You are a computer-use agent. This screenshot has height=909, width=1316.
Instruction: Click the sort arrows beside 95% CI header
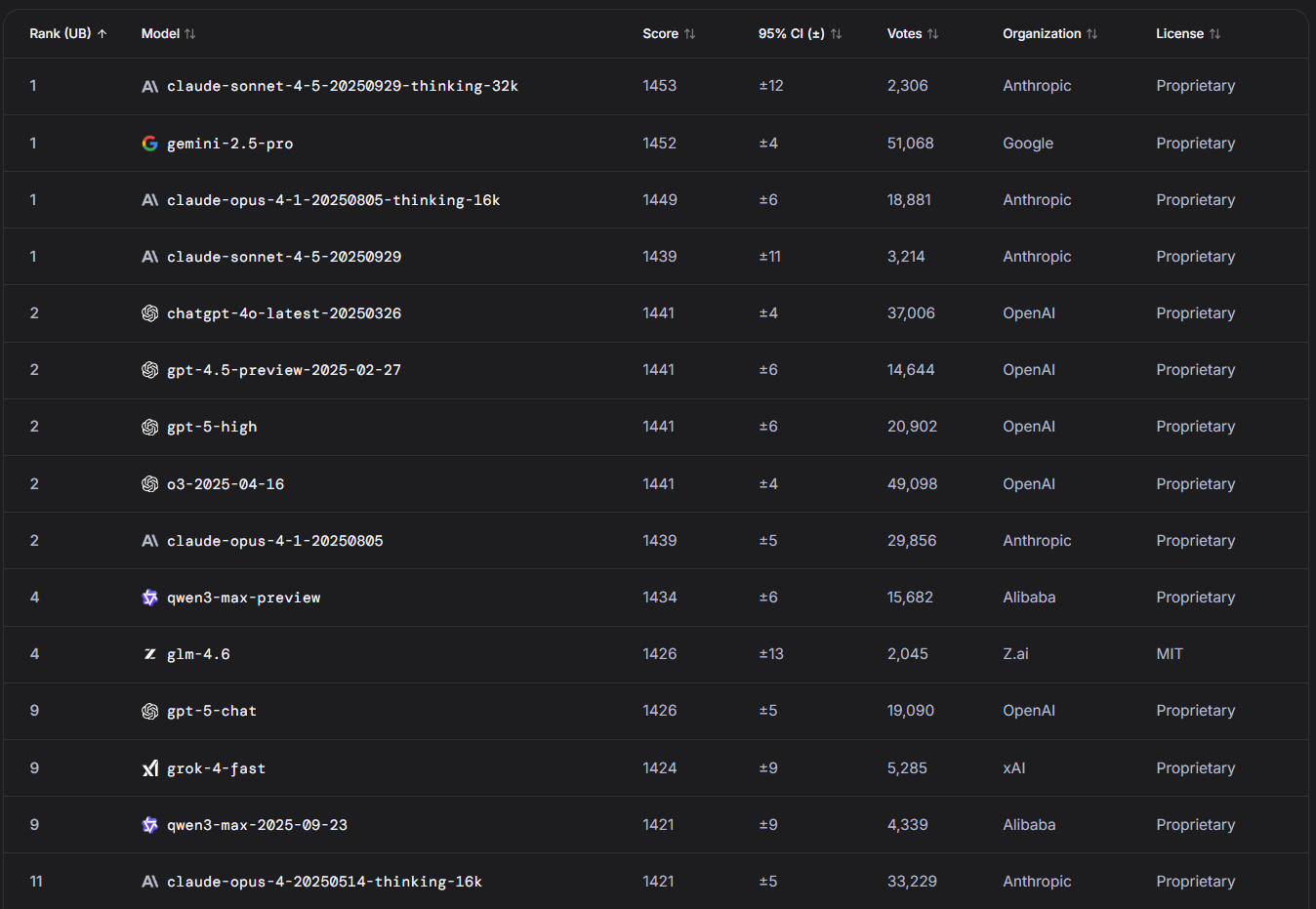pos(836,33)
